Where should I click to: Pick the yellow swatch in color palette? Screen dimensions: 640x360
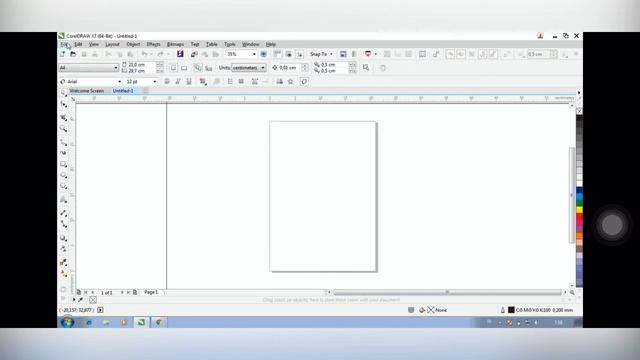[579, 210]
